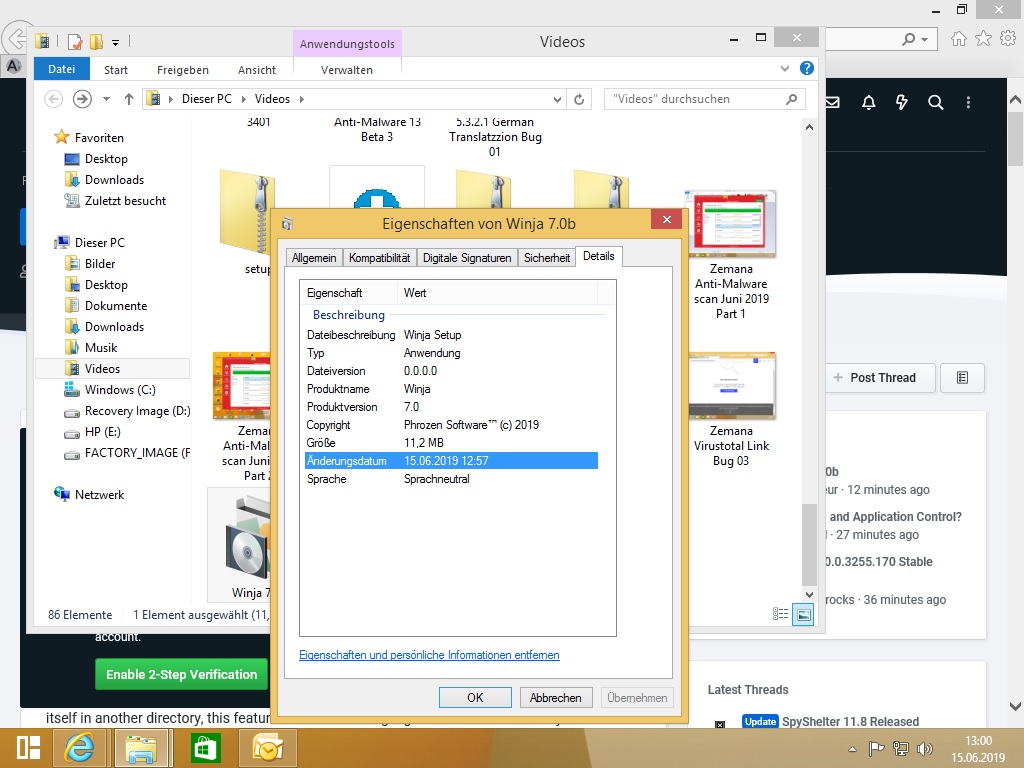Open the Kompatibilität tab
Image resolution: width=1024 pixels, height=768 pixels.
(x=379, y=257)
